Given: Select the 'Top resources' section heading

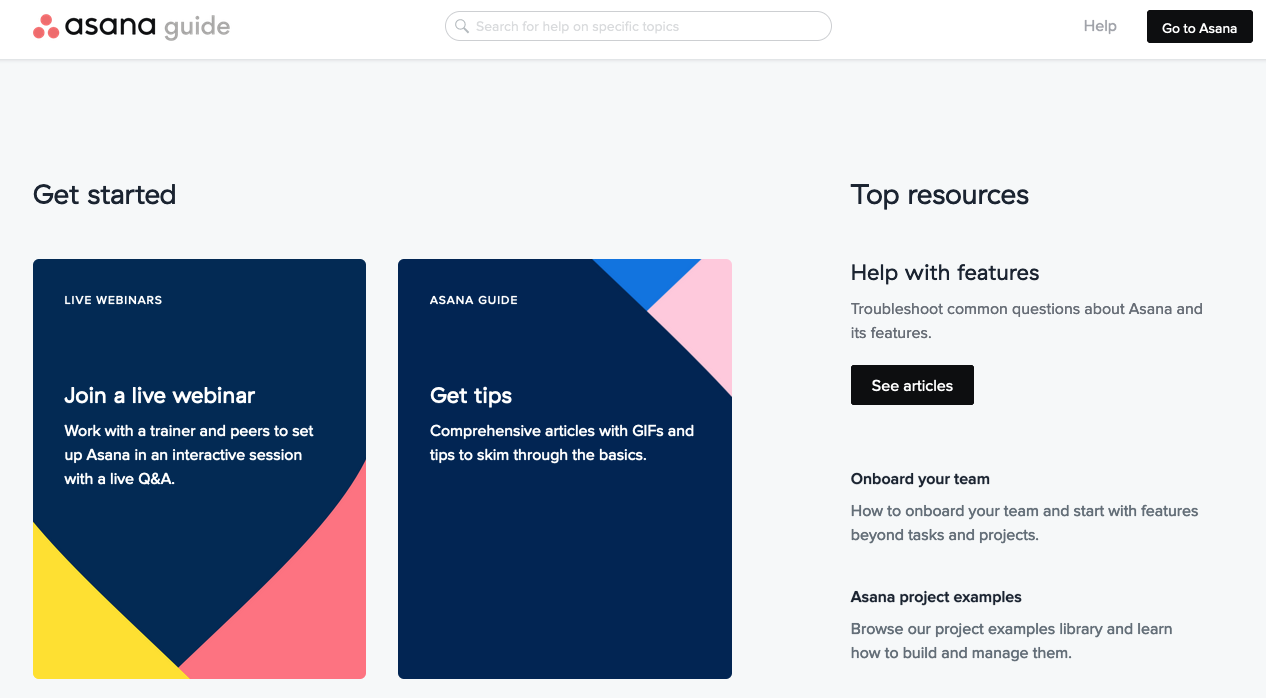Looking at the screenshot, I should point(940,195).
